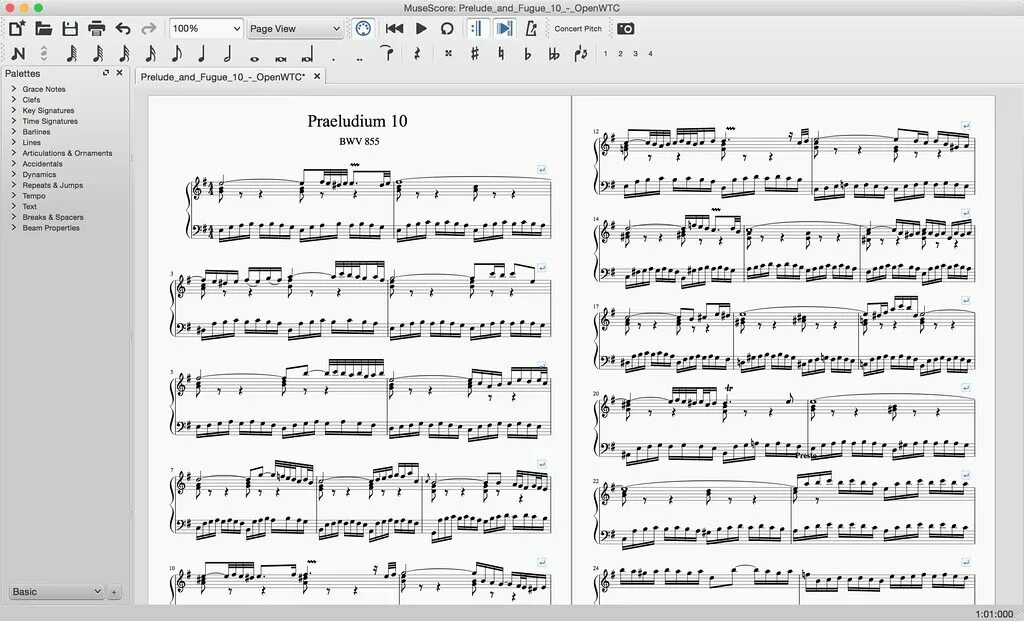
Task: Close the Palettes panel
Action: [x=120, y=73]
